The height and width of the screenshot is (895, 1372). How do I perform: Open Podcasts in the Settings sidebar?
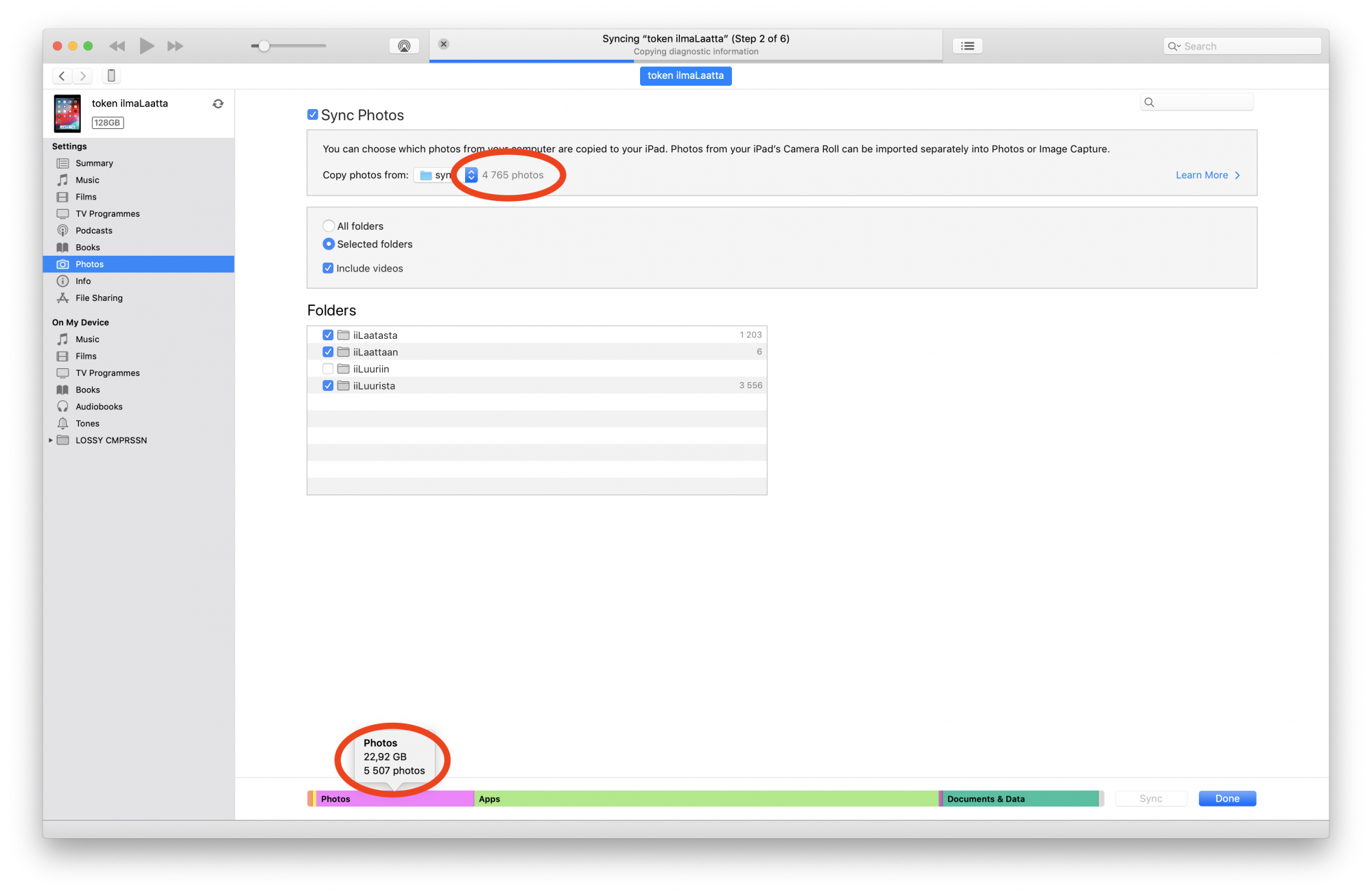(x=94, y=230)
